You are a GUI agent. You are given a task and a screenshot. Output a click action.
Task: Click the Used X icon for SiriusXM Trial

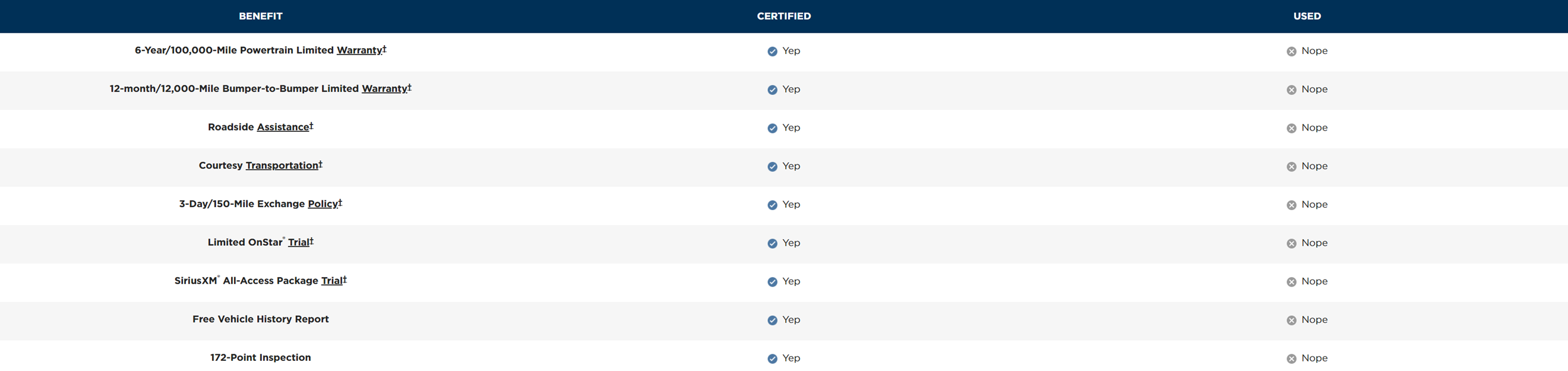pos(1291,281)
